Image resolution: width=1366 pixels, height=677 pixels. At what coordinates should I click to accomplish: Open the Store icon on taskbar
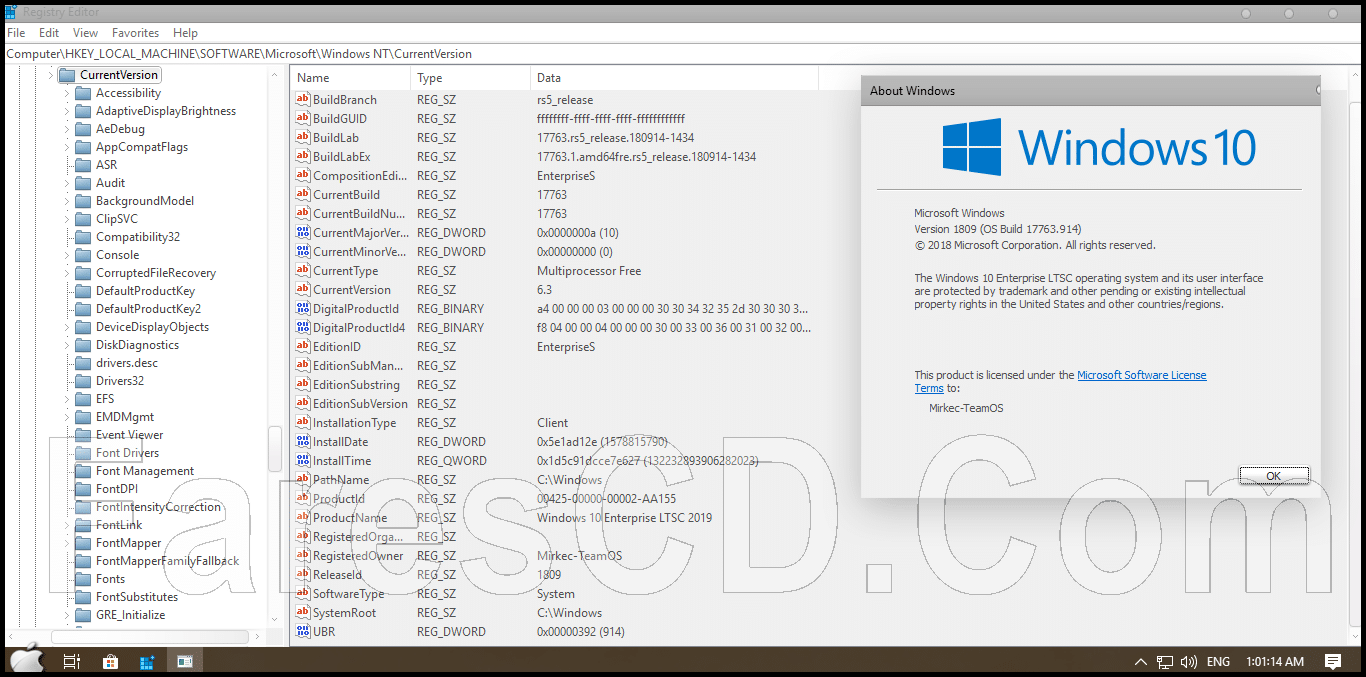pos(110,662)
